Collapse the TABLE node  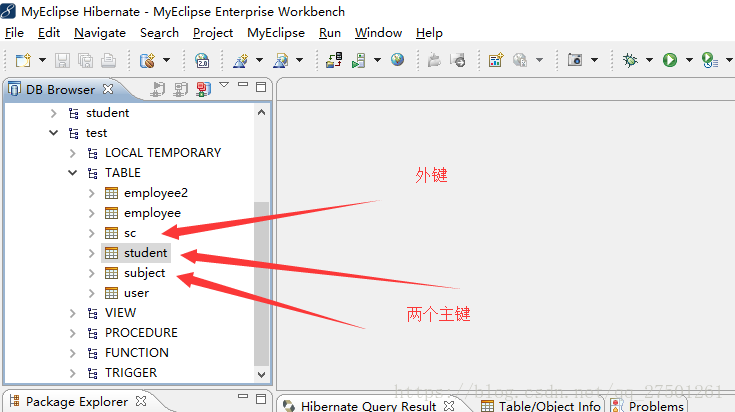(x=72, y=173)
